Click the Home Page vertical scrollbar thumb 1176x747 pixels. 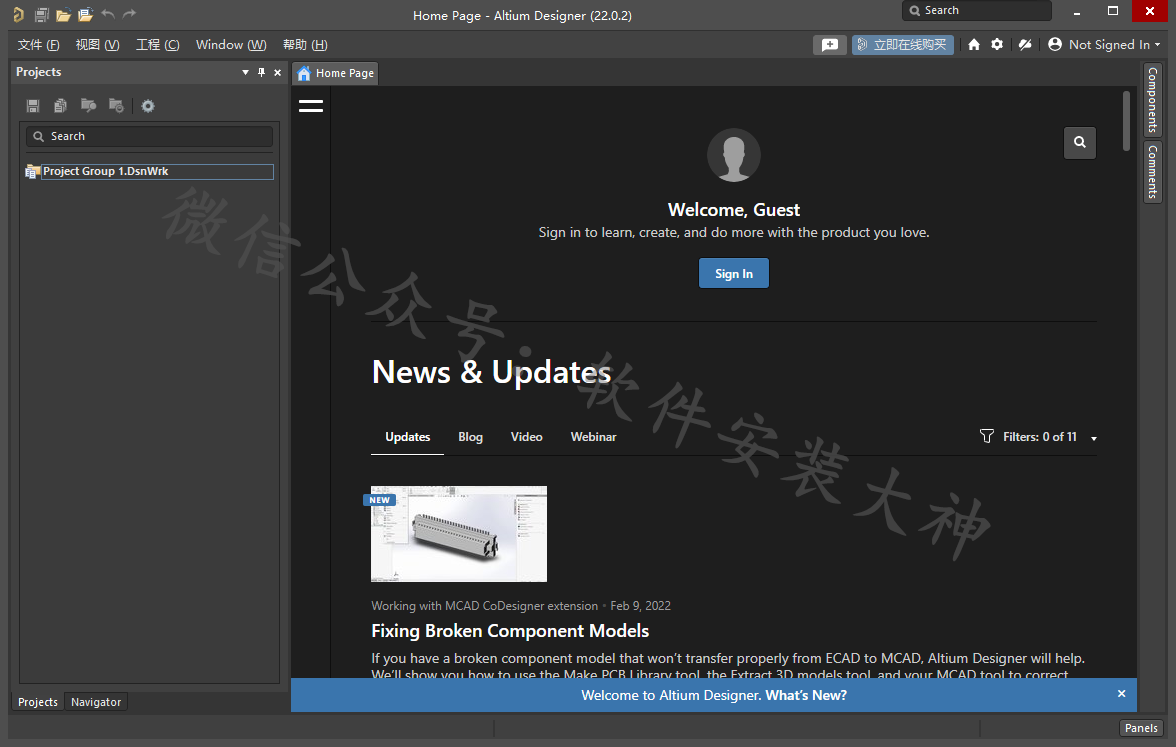1126,120
